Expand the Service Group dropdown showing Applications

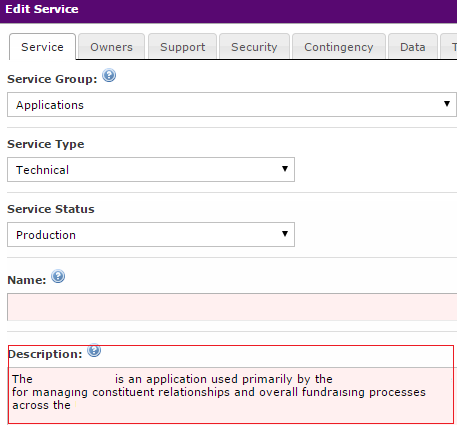click(x=232, y=105)
